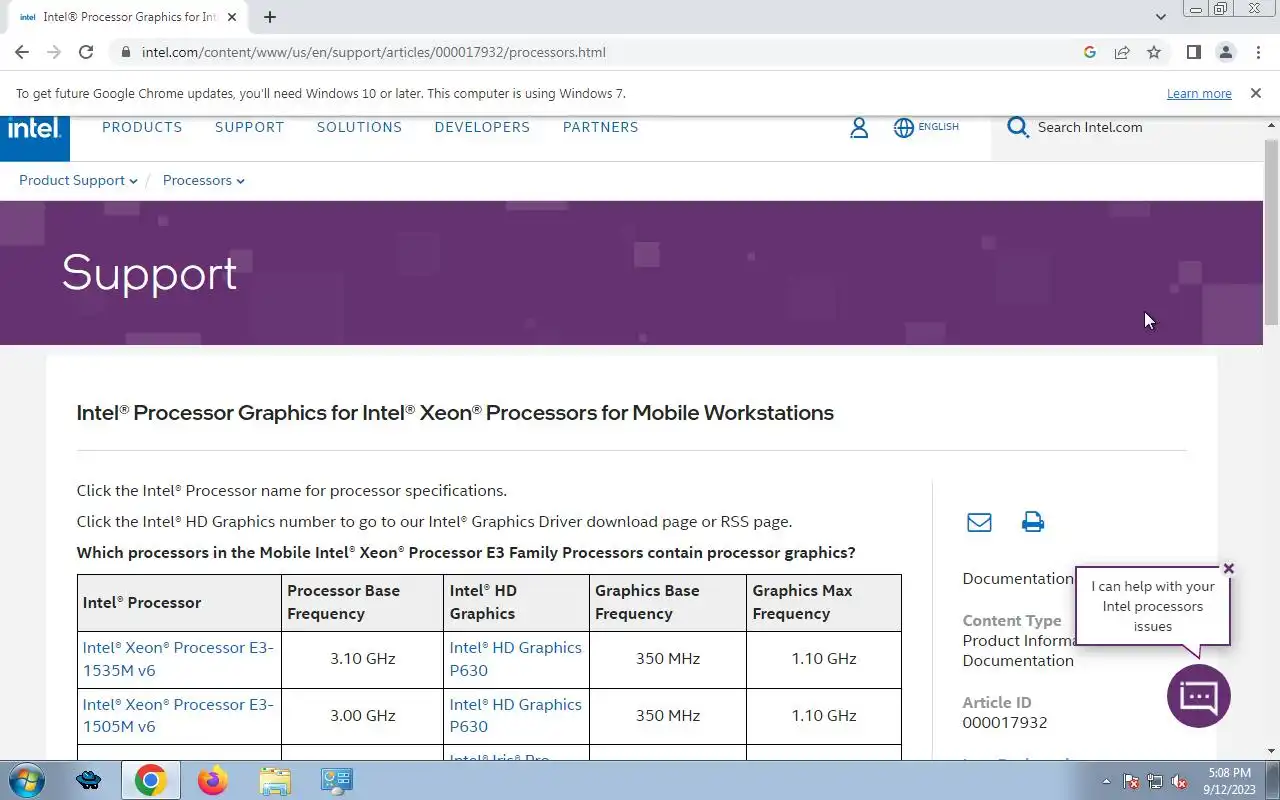
Task: Open a new browser tab
Action: 270,17
